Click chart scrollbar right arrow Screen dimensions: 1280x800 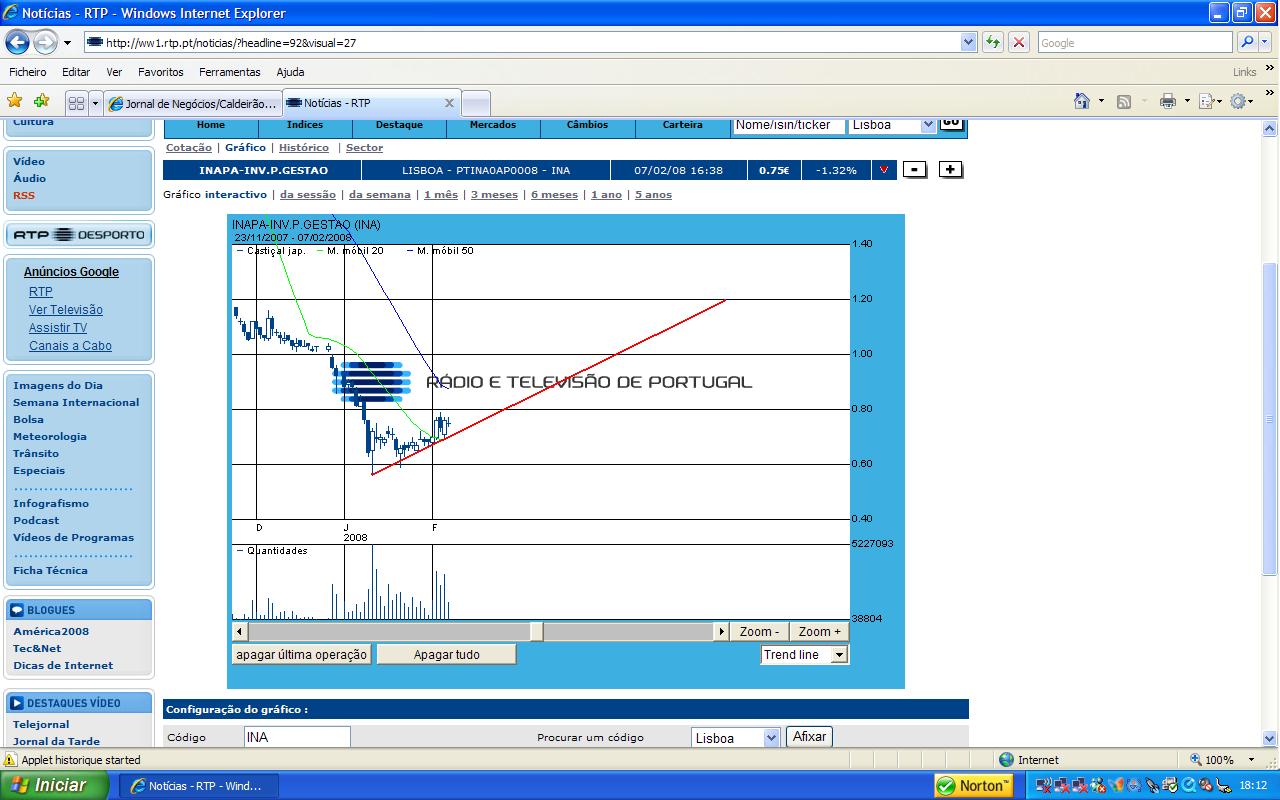pos(721,632)
